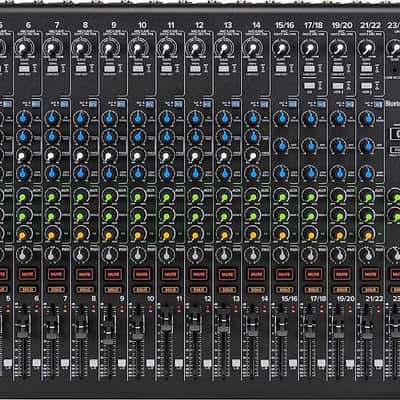Image resolution: width=400 pixels, height=400 pixels.
Task: Adjust the channel 12 gain knob
Action: point(195,49)
